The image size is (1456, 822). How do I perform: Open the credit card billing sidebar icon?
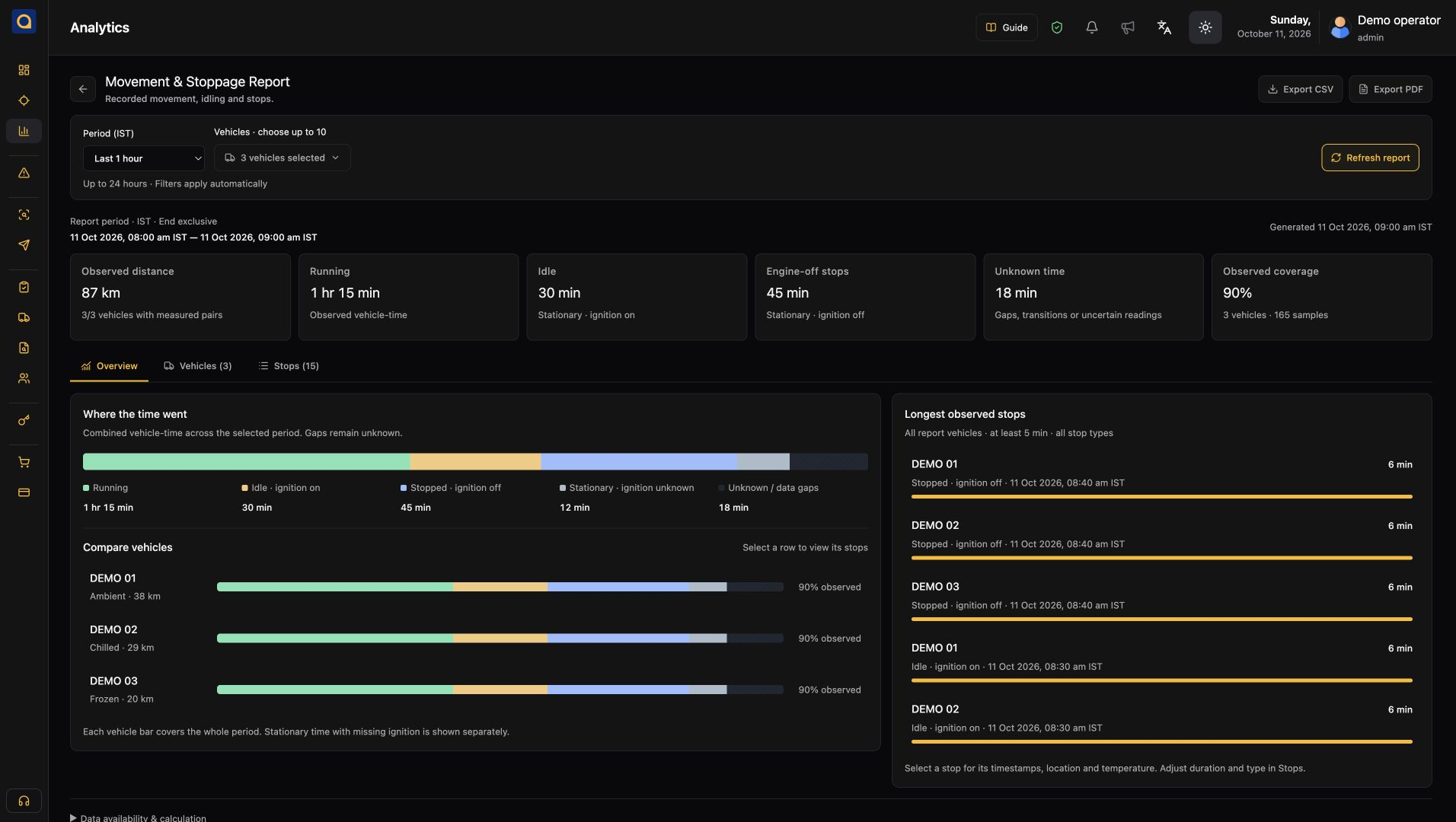(24, 492)
